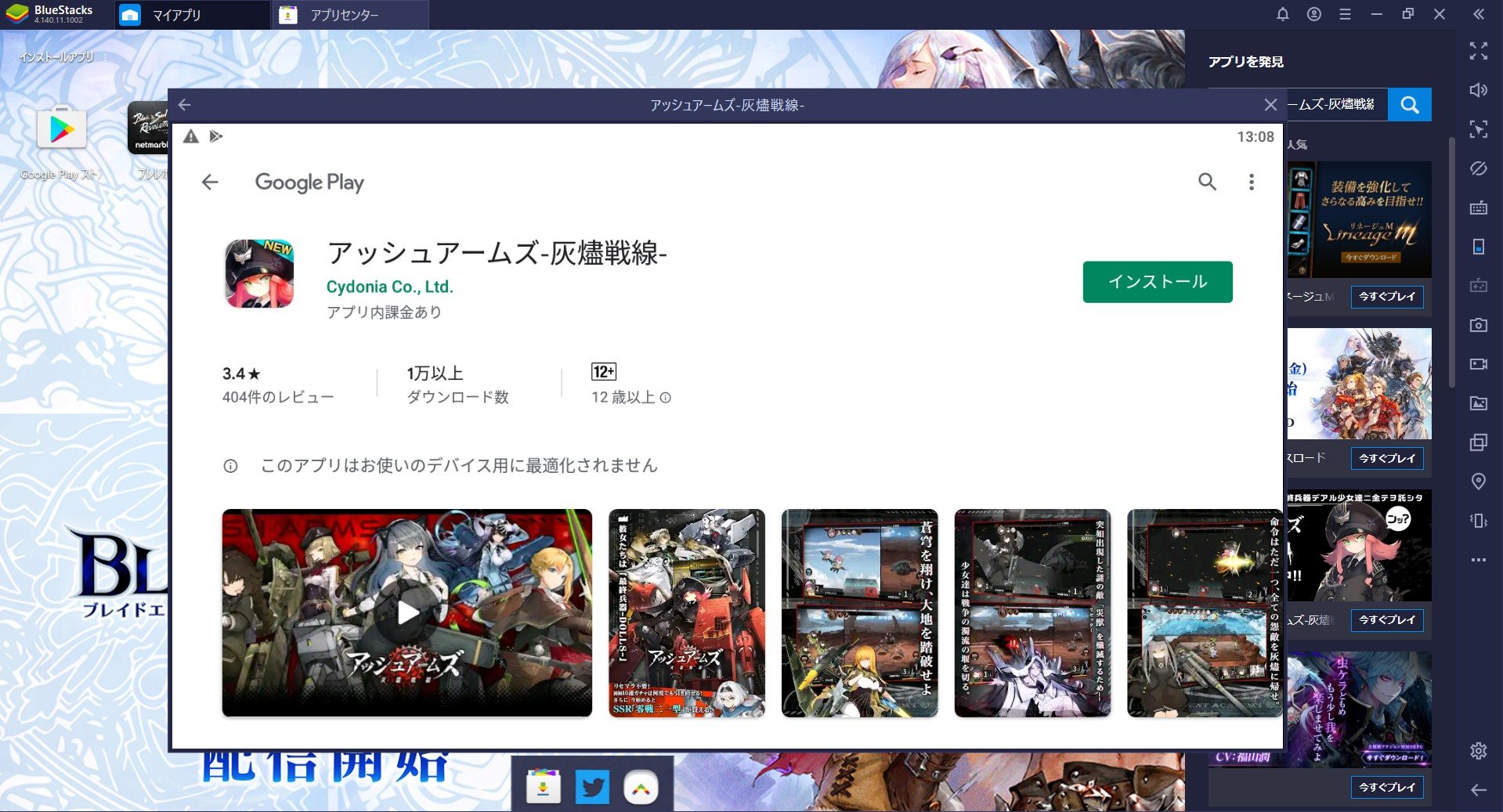Viewport: 1503px width, 812px height.
Task: Click the device optimization info icon
Action: 230,466
